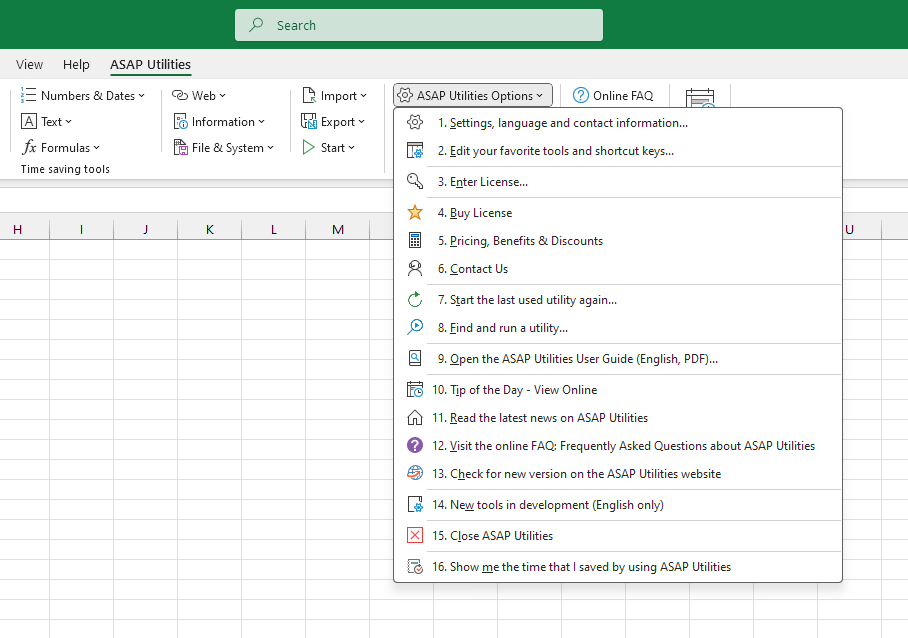Viewport: 908px width, 638px height.
Task: Select Find and run a utility
Action: (x=618, y=328)
